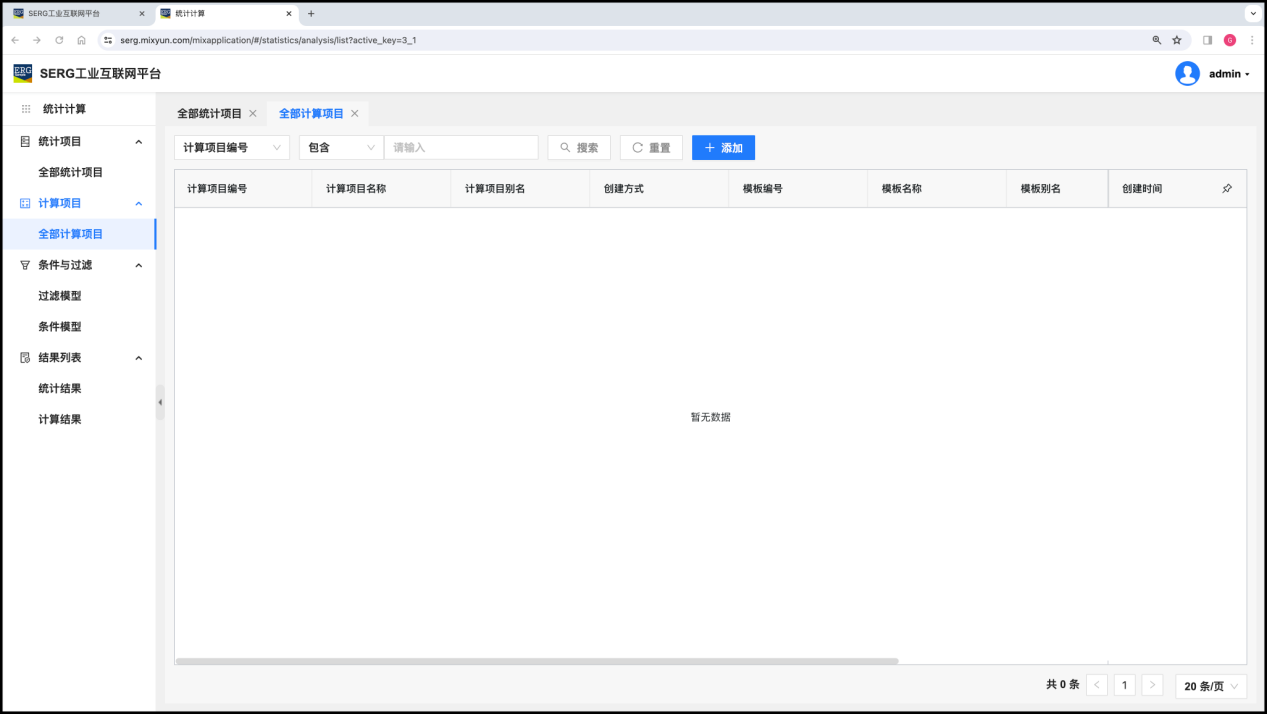Click the SERG platform logo
1267x714 pixels.
tap(23, 73)
